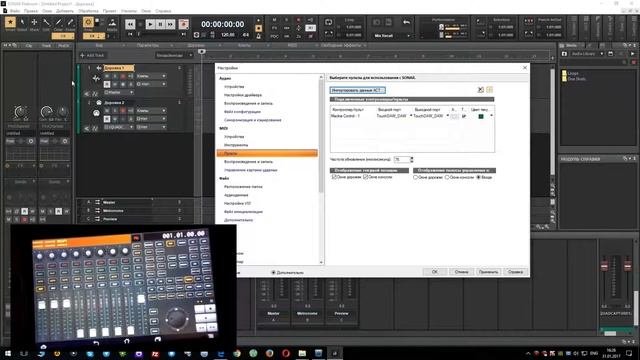Select second radio for console window strips
Screen dimensions: 640x360
(447, 178)
